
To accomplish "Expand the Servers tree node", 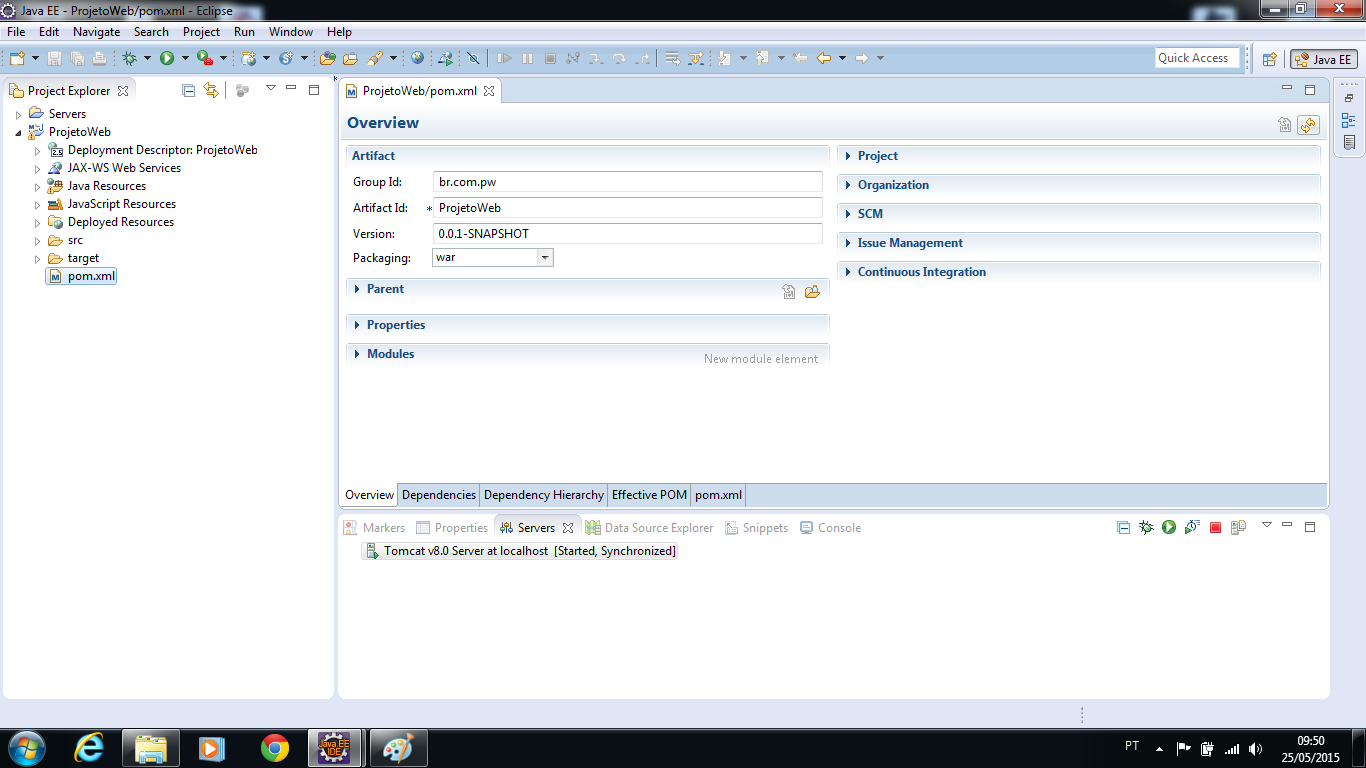I will click(x=18, y=115).
